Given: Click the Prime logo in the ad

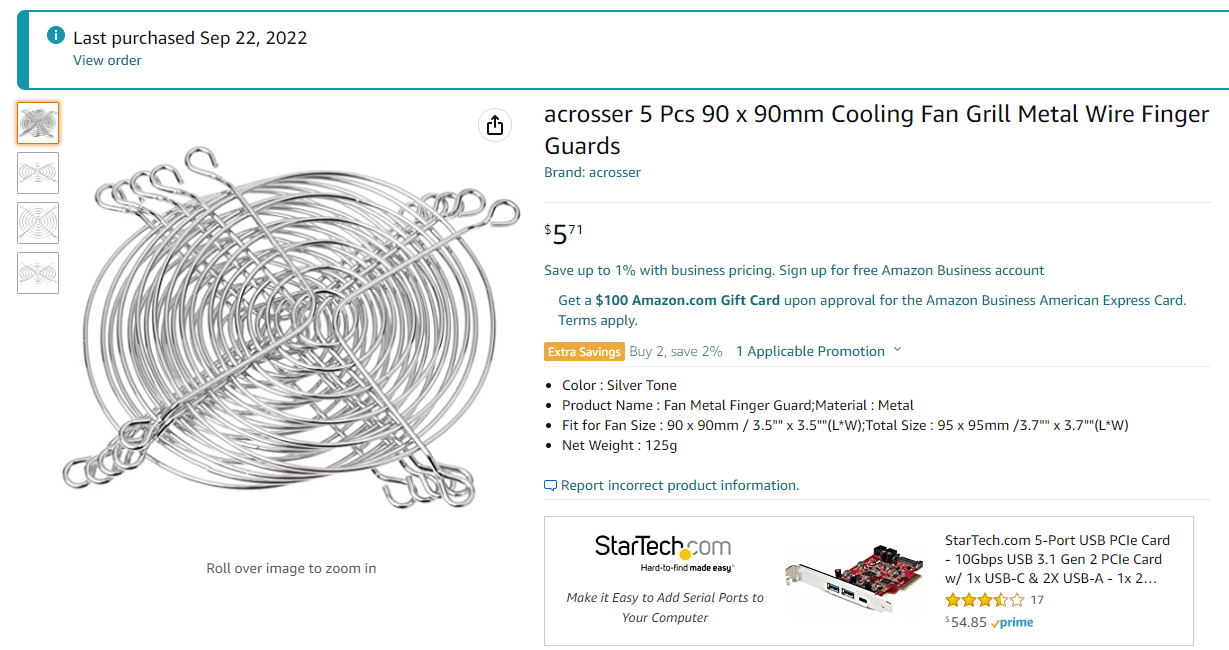Looking at the screenshot, I should coord(1013,622).
